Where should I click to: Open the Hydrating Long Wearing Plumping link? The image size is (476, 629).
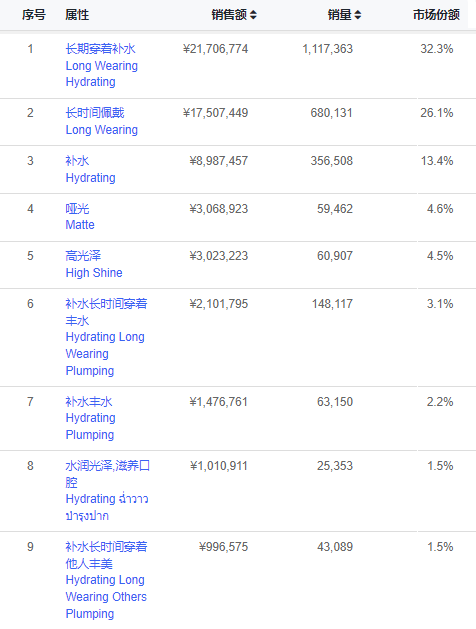(x=106, y=337)
